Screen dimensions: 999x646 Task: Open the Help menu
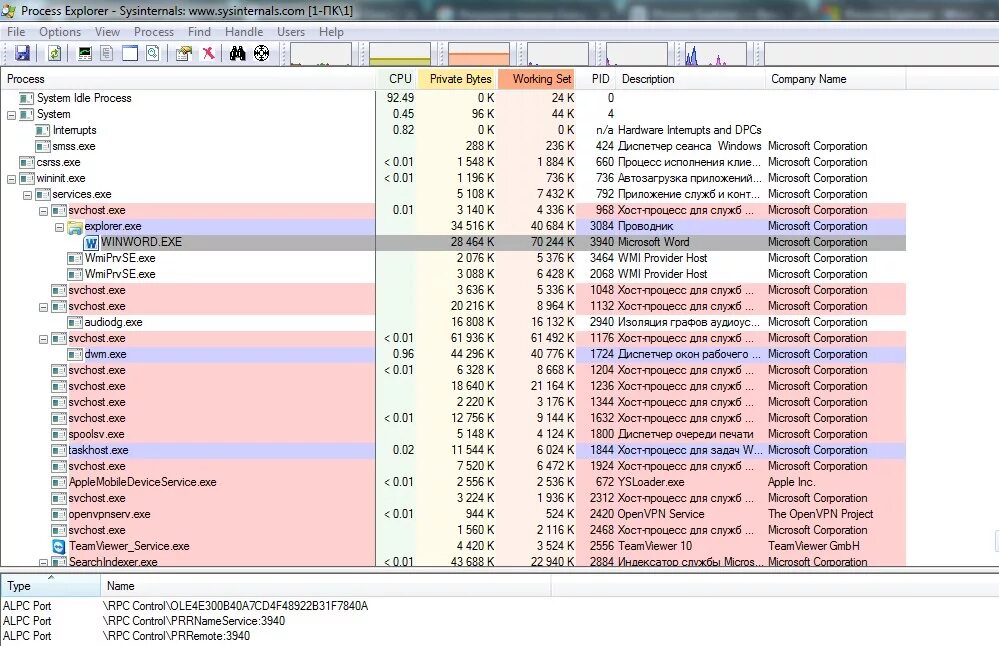(x=331, y=32)
